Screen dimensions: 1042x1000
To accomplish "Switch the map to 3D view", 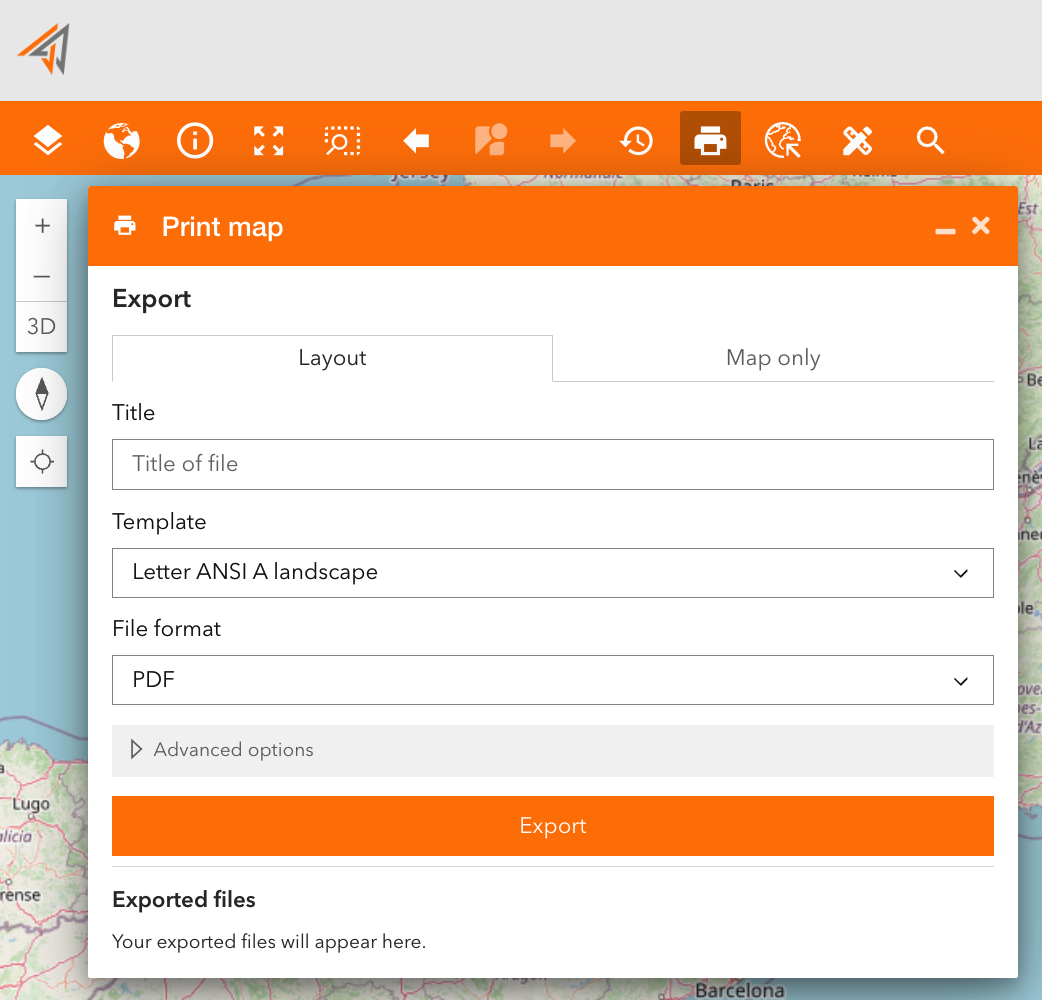I will 42,326.
